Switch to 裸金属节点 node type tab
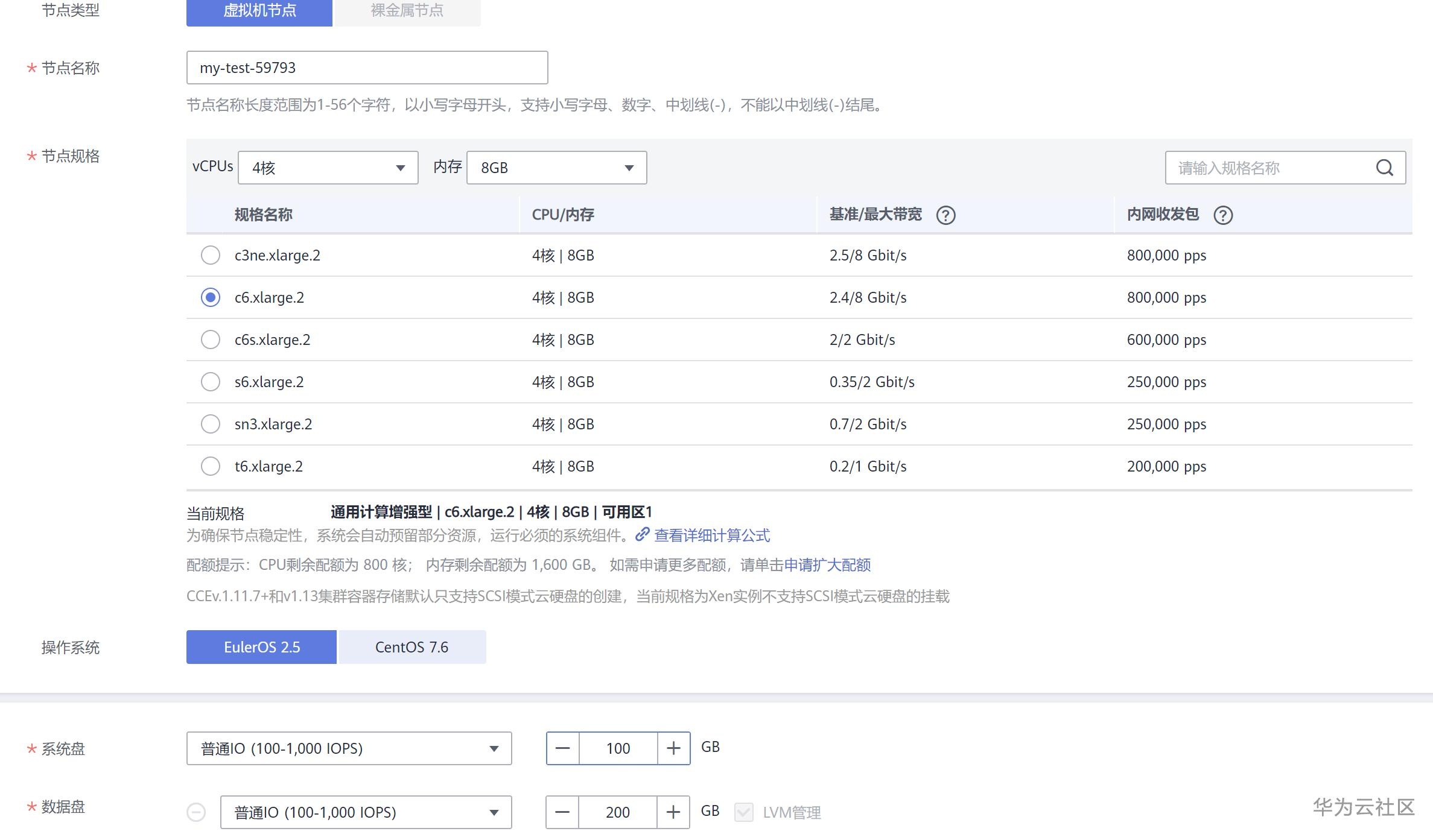1433x840 pixels. pyautogui.click(x=407, y=11)
